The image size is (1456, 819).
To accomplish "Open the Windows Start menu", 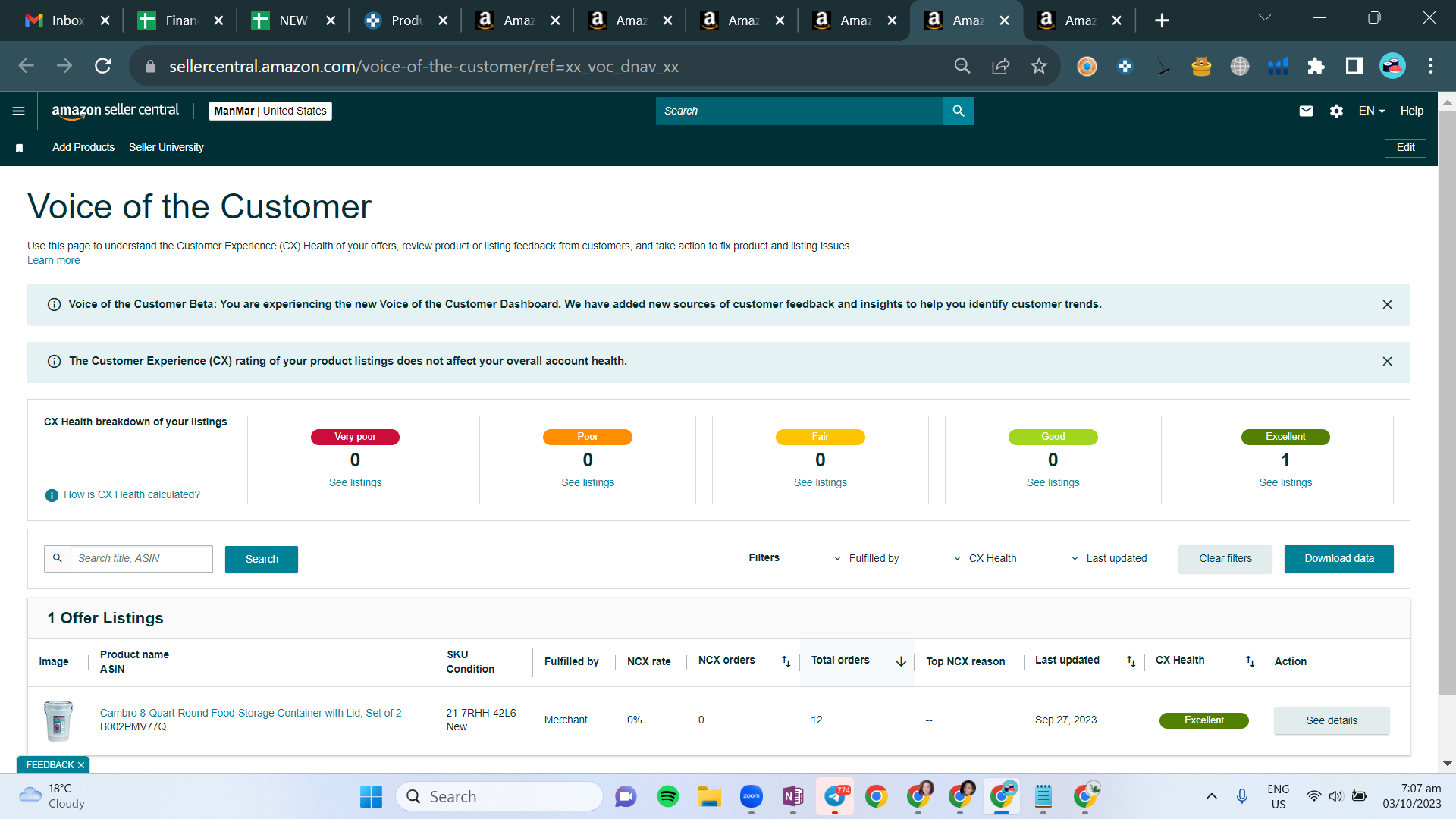I will 371,796.
